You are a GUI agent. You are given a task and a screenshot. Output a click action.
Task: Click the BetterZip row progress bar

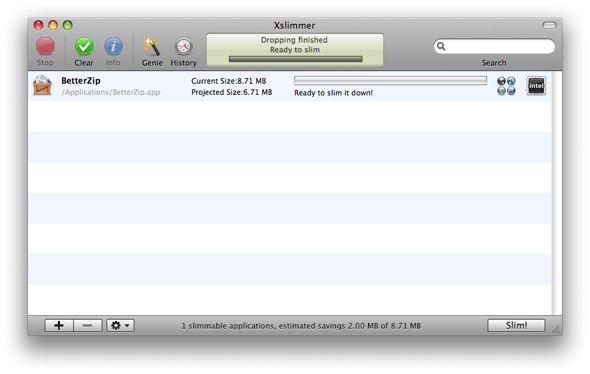pyautogui.click(x=390, y=81)
